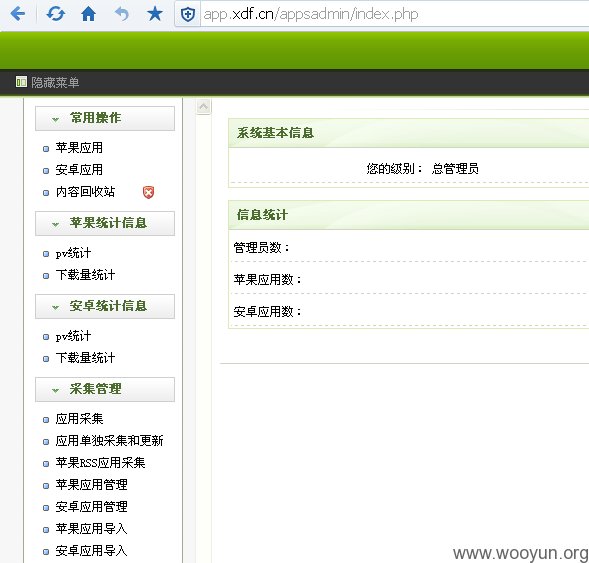589x563 pixels.
Task: Open 安卓应用 under 常用操作
Action: tap(79, 170)
